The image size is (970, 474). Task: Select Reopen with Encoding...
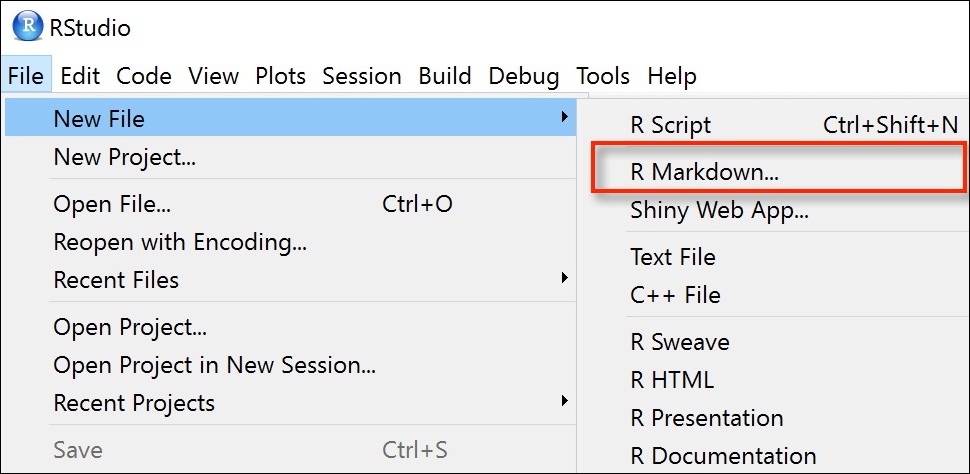tap(180, 242)
